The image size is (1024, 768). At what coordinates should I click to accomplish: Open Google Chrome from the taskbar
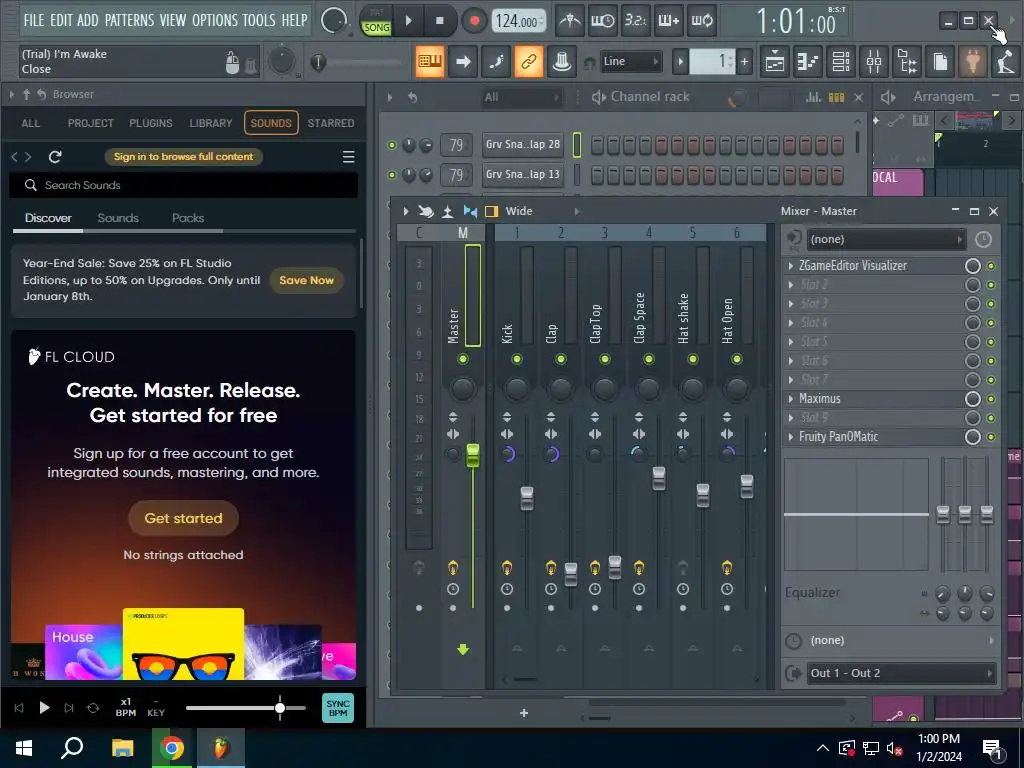point(172,748)
